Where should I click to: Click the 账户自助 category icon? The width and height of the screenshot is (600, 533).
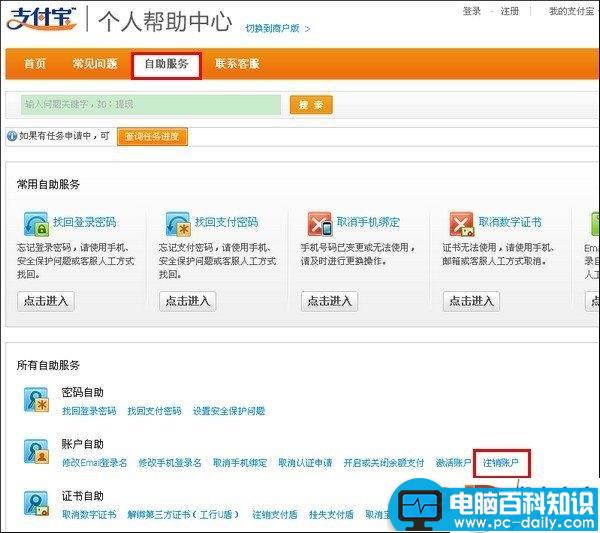tap(36, 452)
